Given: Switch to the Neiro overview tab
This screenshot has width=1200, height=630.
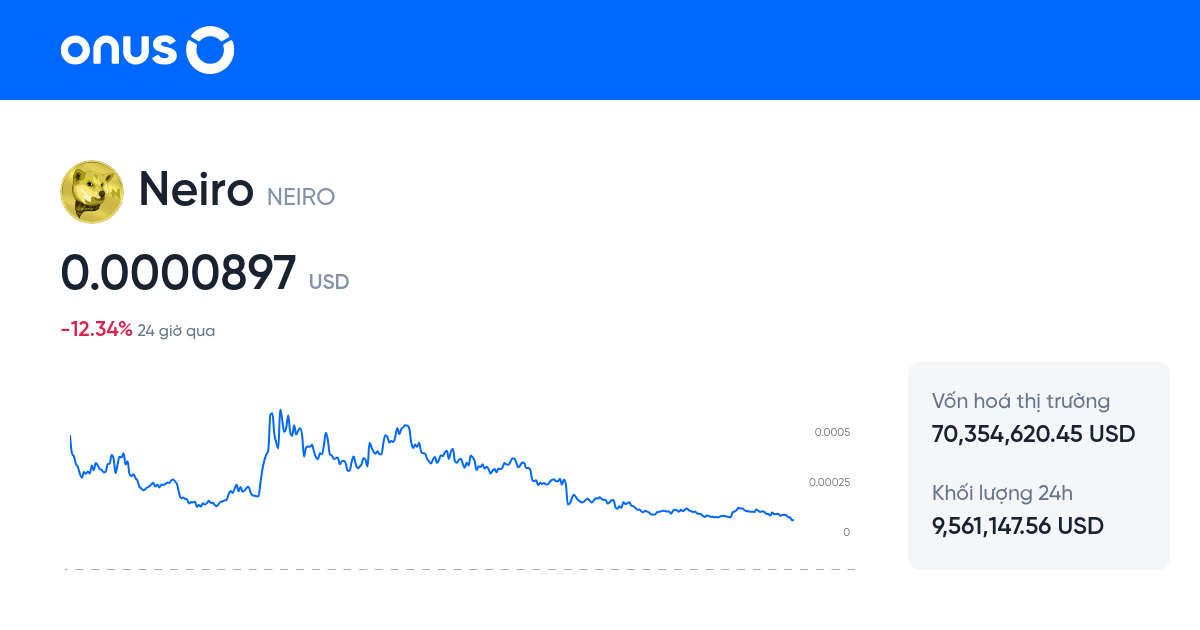Looking at the screenshot, I should coord(196,190).
